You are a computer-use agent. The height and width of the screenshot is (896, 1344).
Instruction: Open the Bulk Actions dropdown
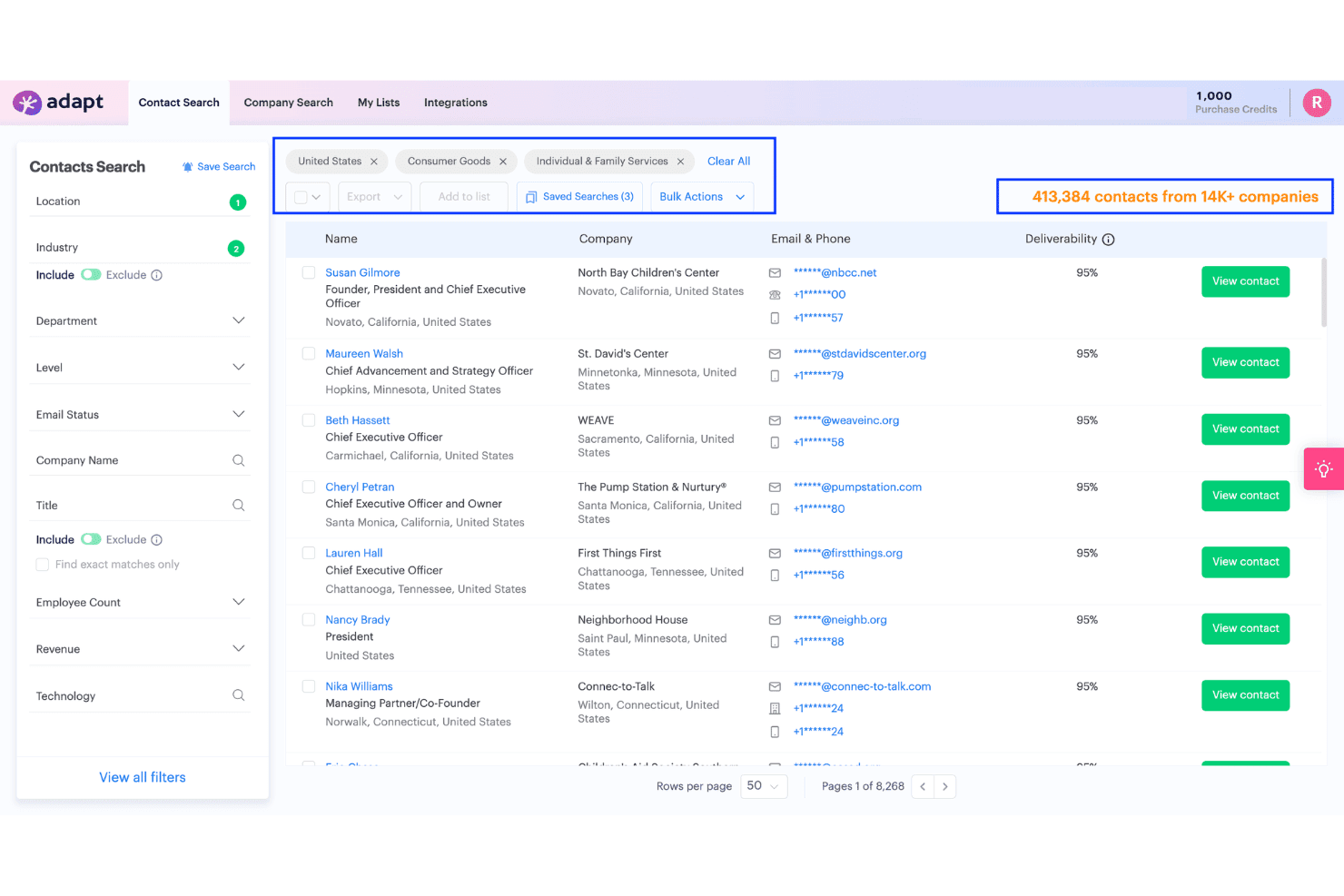click(702, 197)
